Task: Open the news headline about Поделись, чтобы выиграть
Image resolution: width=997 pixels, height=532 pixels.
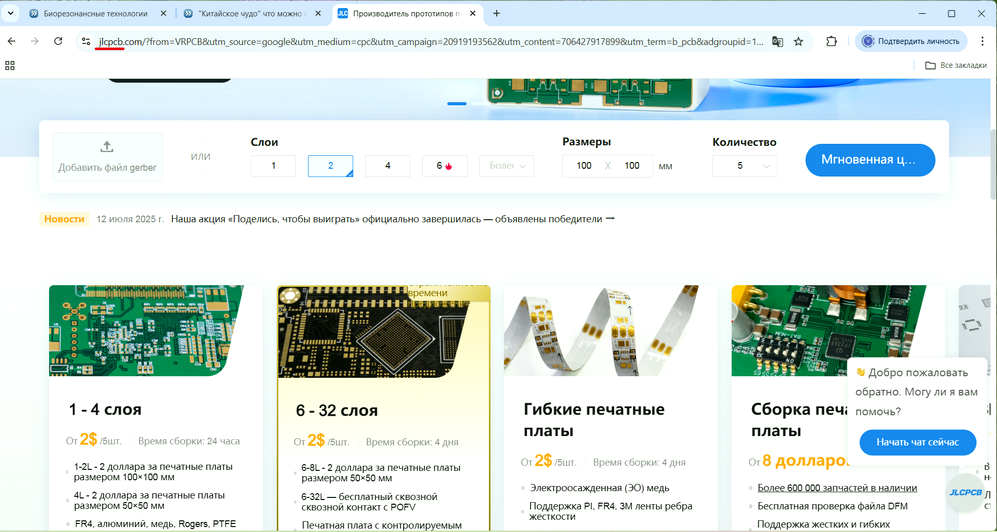Action: [x=387, y=219]
